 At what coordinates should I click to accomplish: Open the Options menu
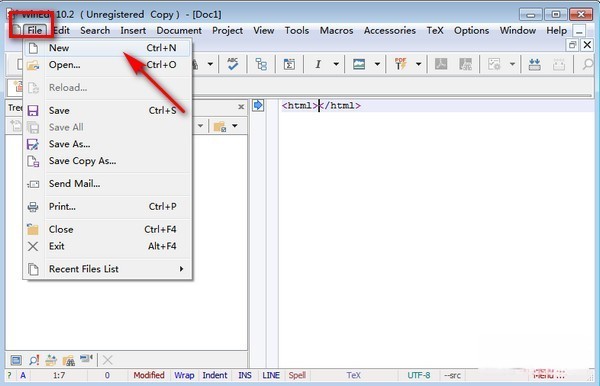471,30
